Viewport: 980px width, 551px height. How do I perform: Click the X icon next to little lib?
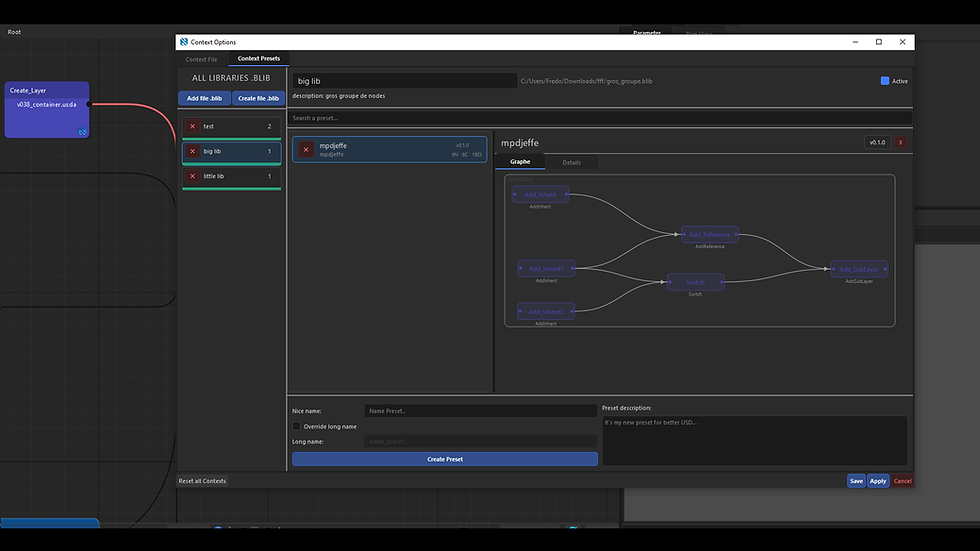(192, 176)
